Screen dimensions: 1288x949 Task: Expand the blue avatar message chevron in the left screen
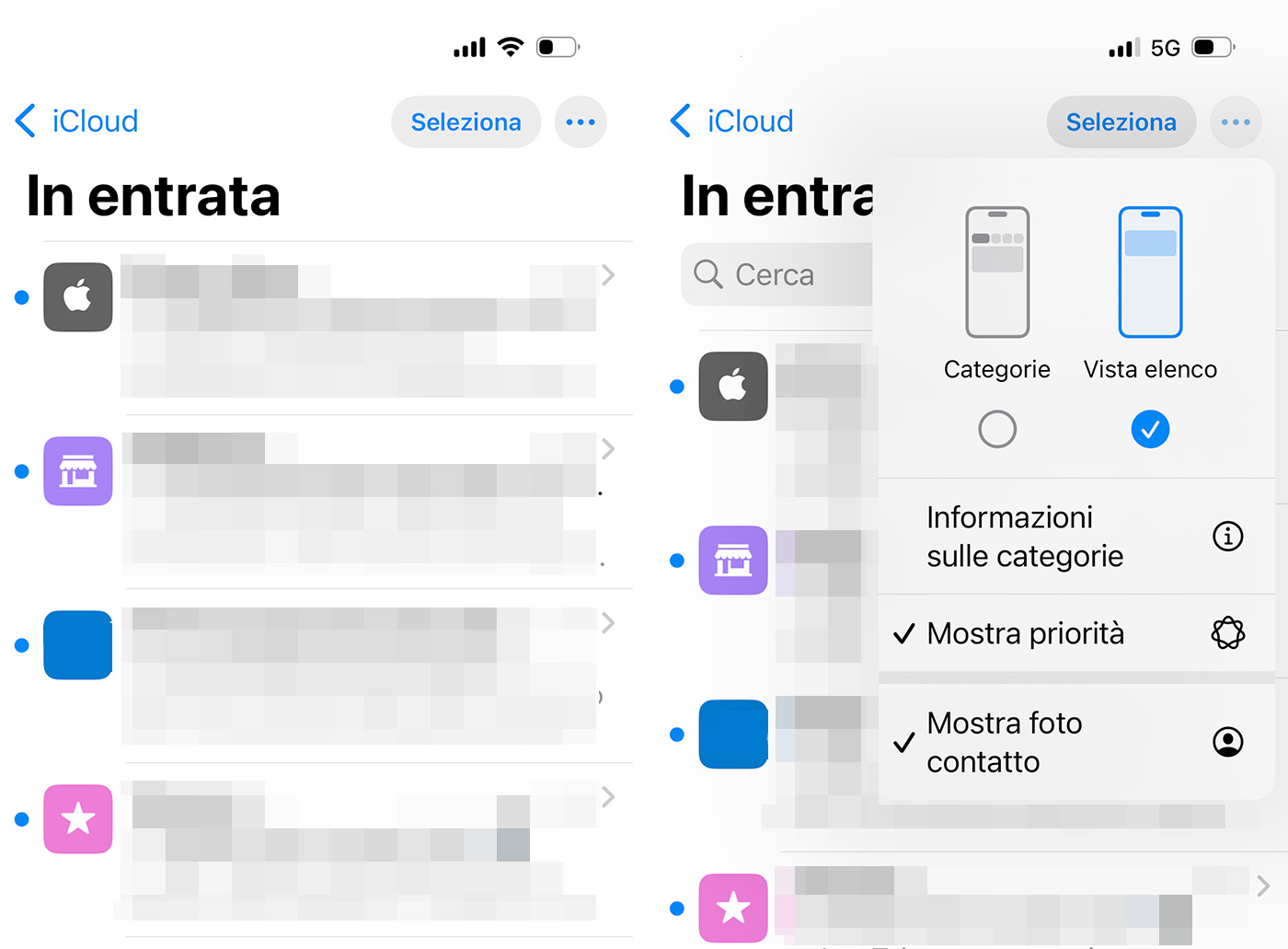pyautogui.click(x=608, y=622)
